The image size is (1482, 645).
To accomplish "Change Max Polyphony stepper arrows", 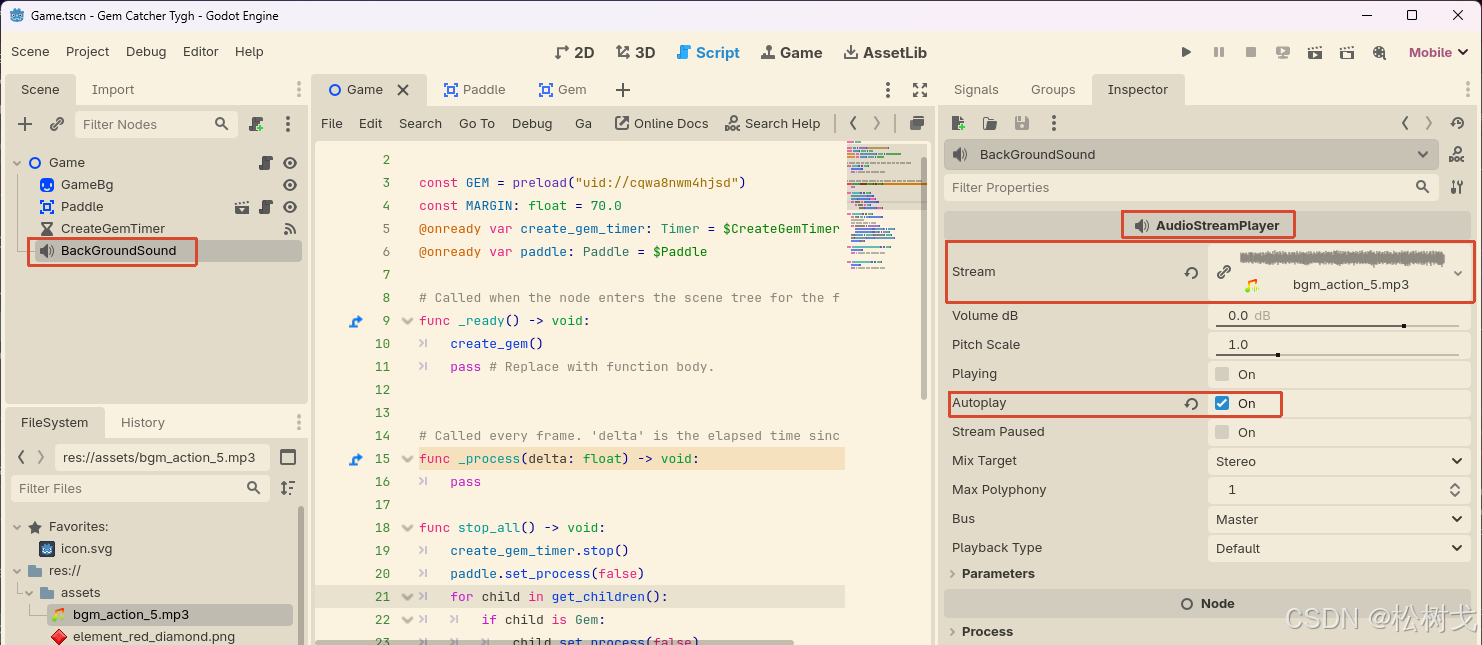I will pyautogui.click(x=1455, y=490).
